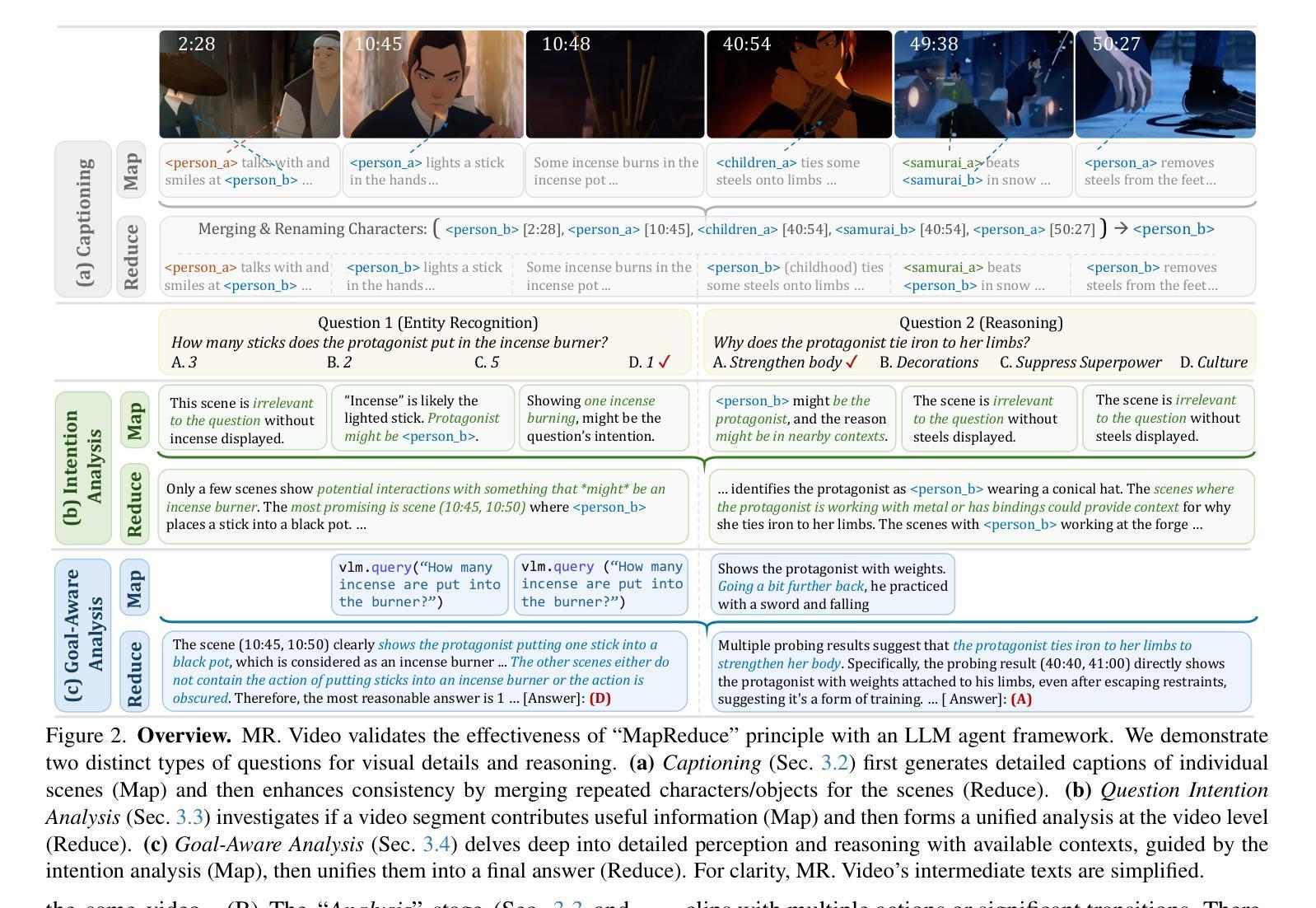Screen dimensions: 1316x908
Task: Click caption '<samurai_a> beats <samurai_b> in snow'
Action: click(x=983, y=171)
